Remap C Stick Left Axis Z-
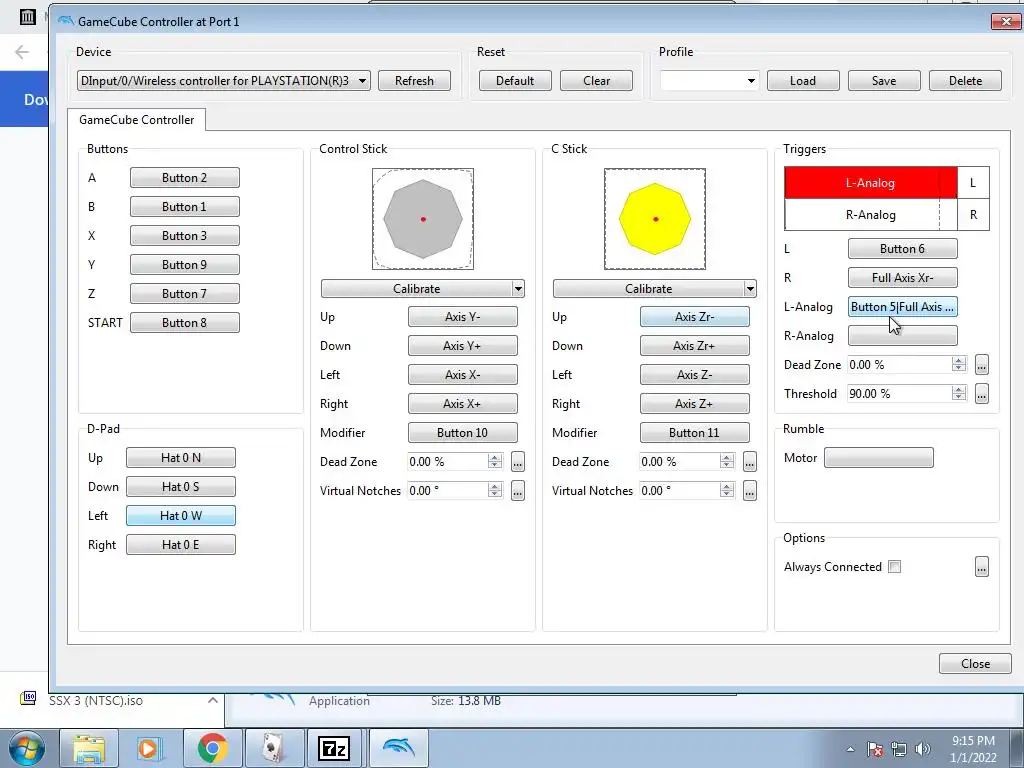The width and height of the screenshot is (1024, 768). coord(694,375)
